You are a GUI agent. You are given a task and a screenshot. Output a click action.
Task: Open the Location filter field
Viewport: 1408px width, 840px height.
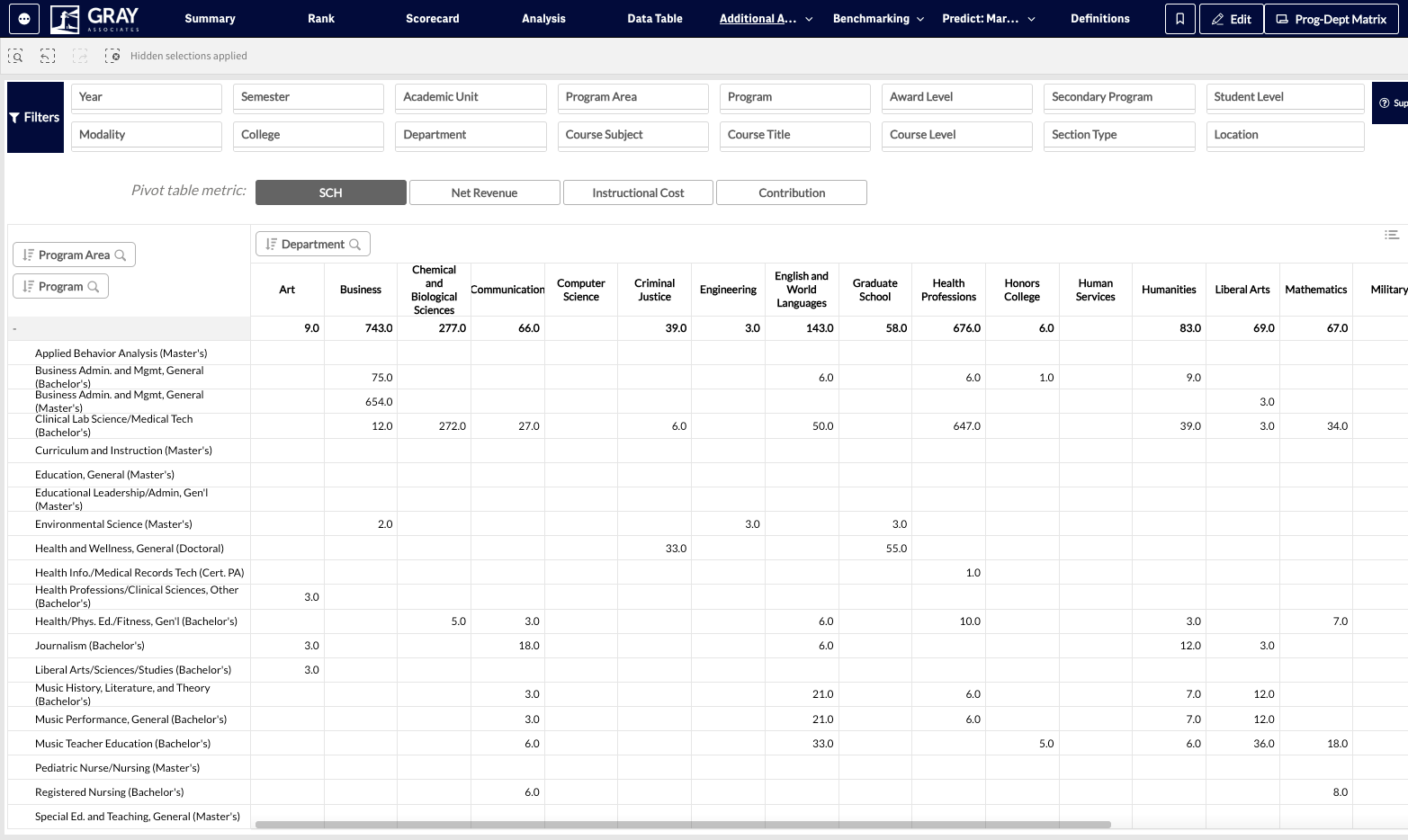[1285, 135]
